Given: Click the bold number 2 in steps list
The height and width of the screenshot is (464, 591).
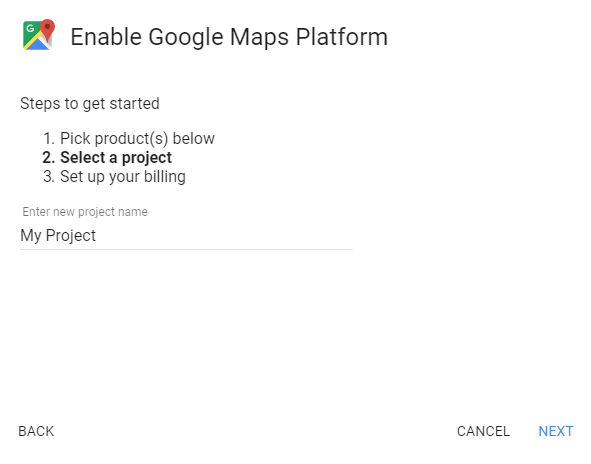Looking at the screenshot, I should coord(49,158).
